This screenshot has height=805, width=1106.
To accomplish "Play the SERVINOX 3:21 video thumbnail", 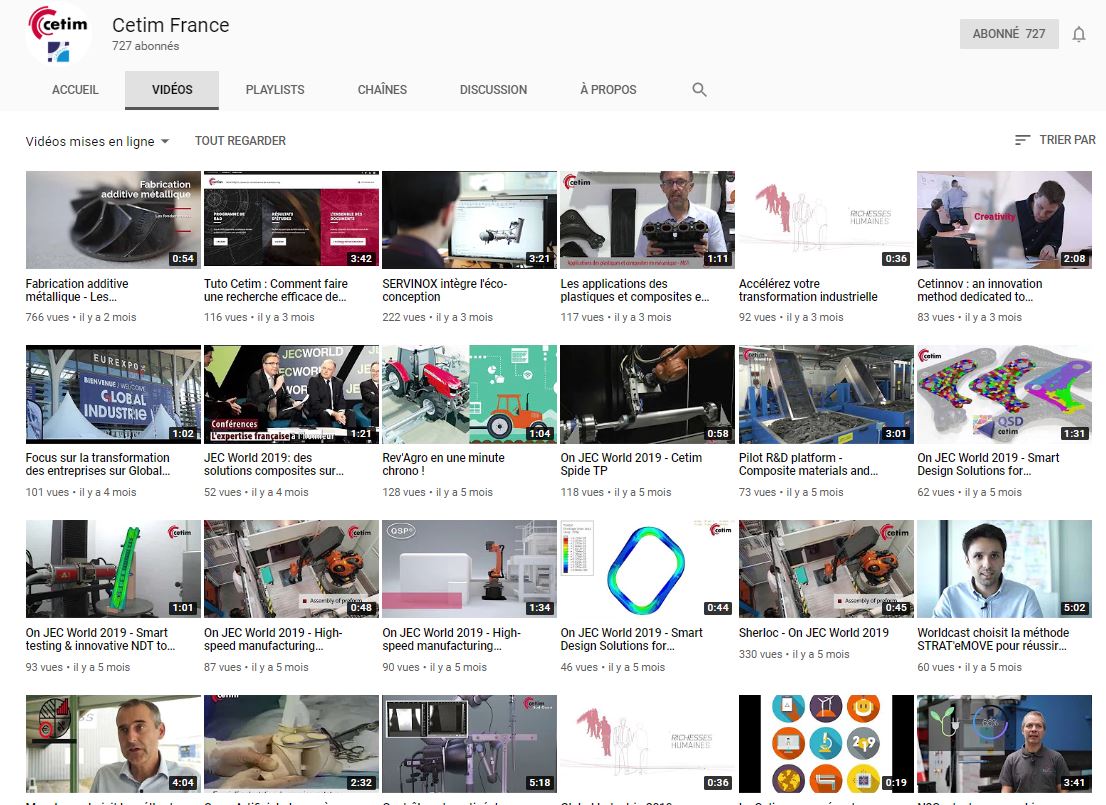I will coord(470,219).
